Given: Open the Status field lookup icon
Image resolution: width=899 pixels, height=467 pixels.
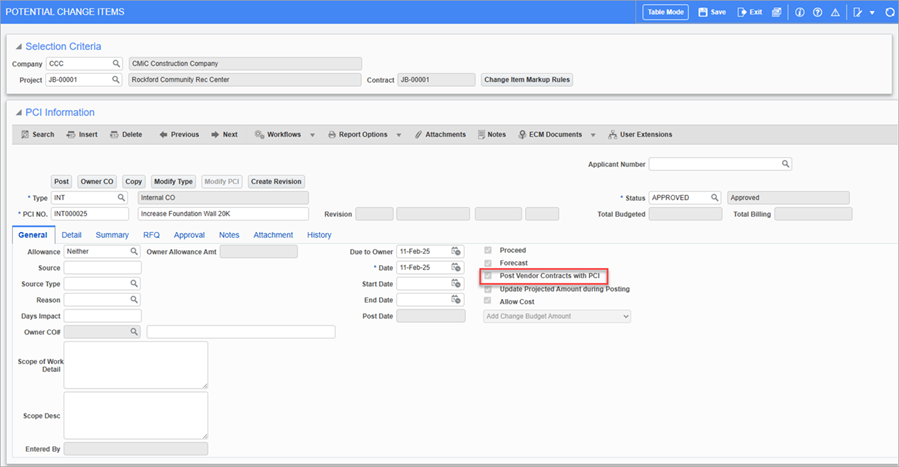Looking at the screenshot, I should point(715,198).
